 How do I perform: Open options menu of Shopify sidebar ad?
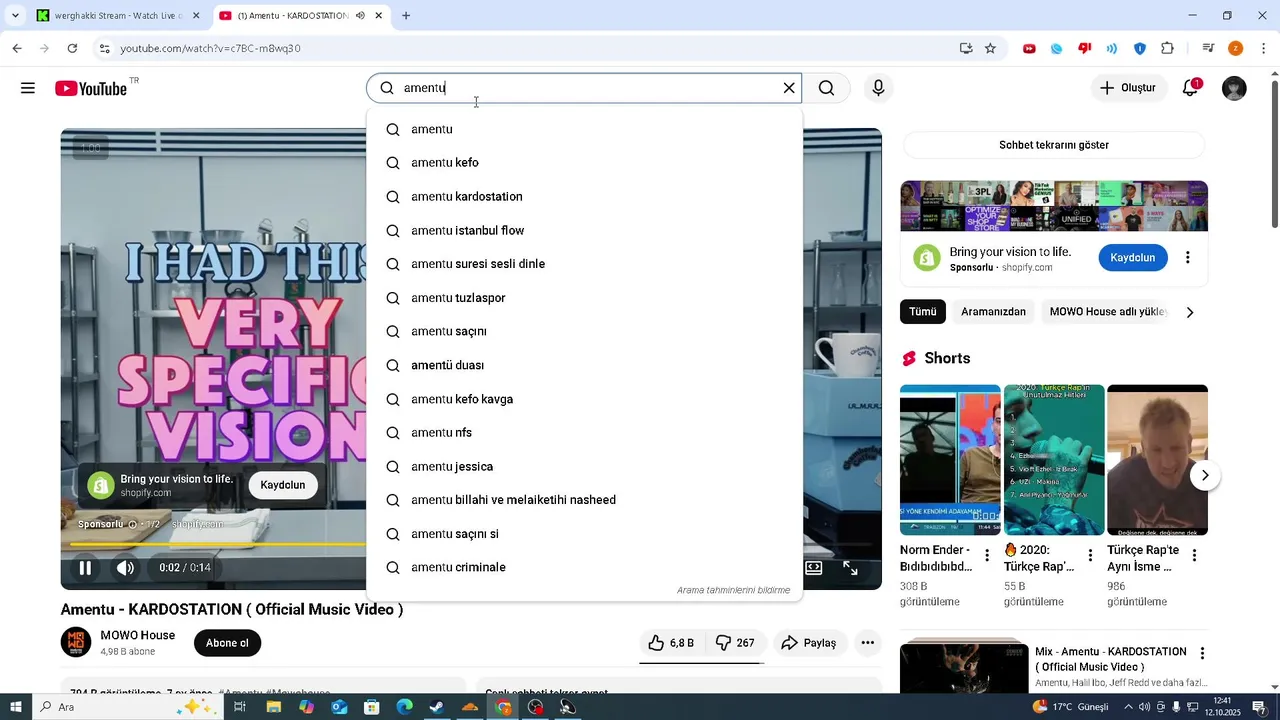[x=1188, y=258]
